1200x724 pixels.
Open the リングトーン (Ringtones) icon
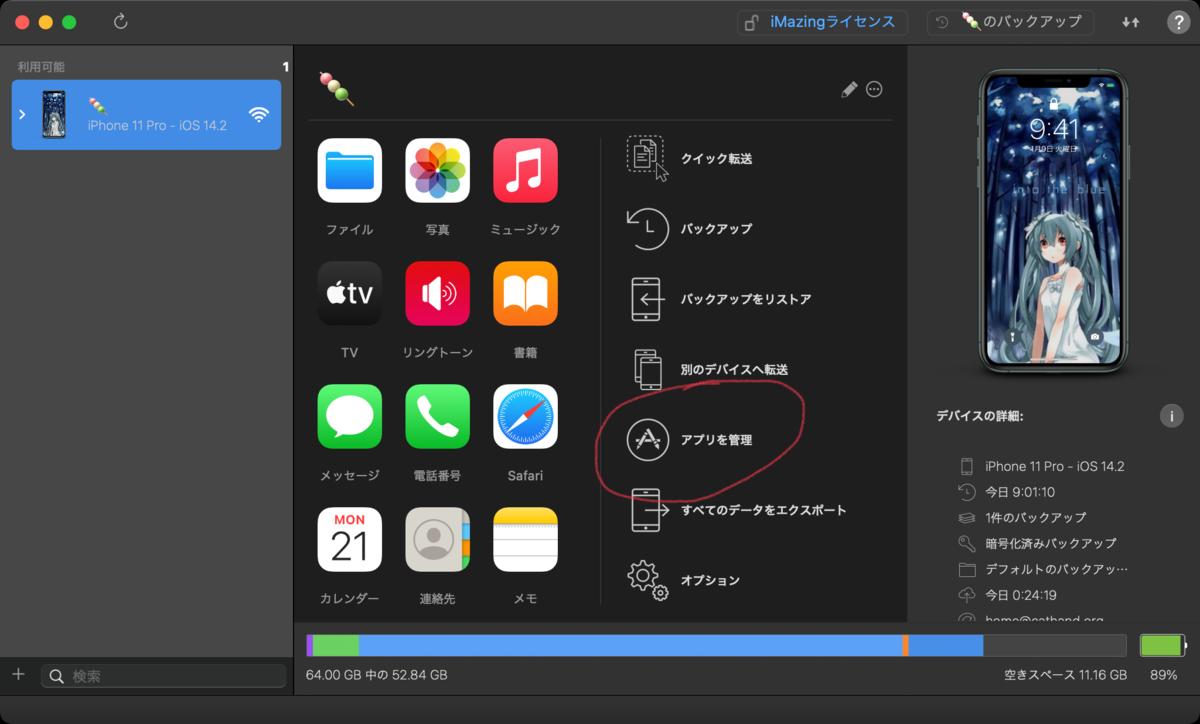click(x=437, y=293)
